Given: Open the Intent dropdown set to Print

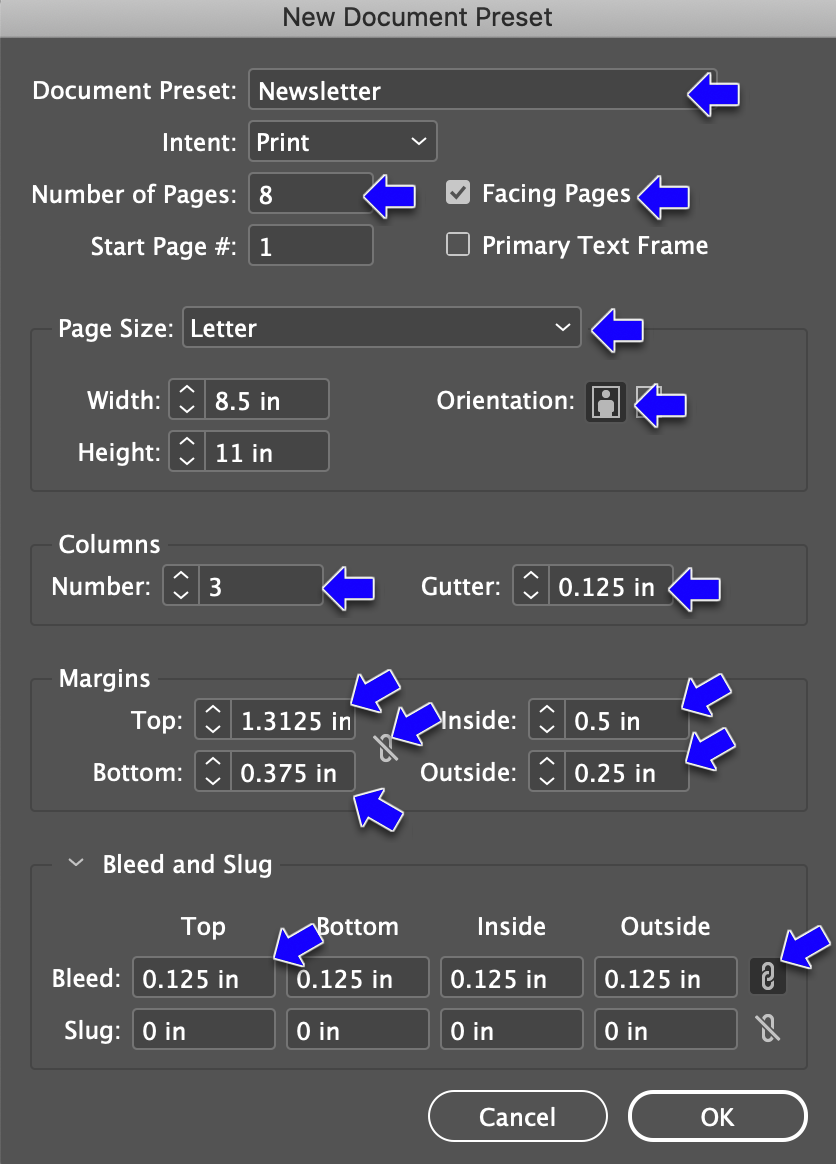Looking at the screenshot, I should [x=343, y=141].
